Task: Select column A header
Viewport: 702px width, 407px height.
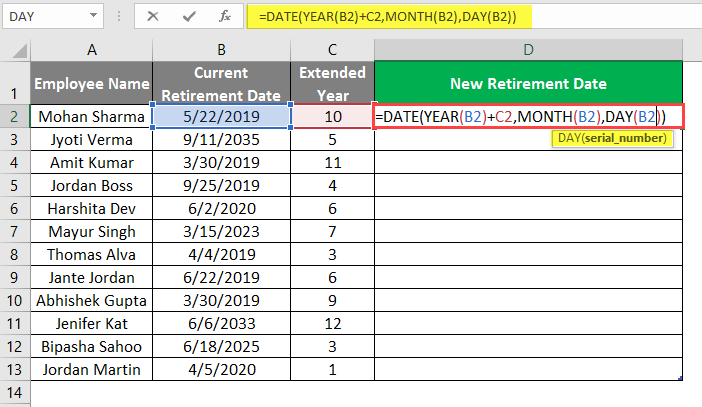Action: pos(91,50)
